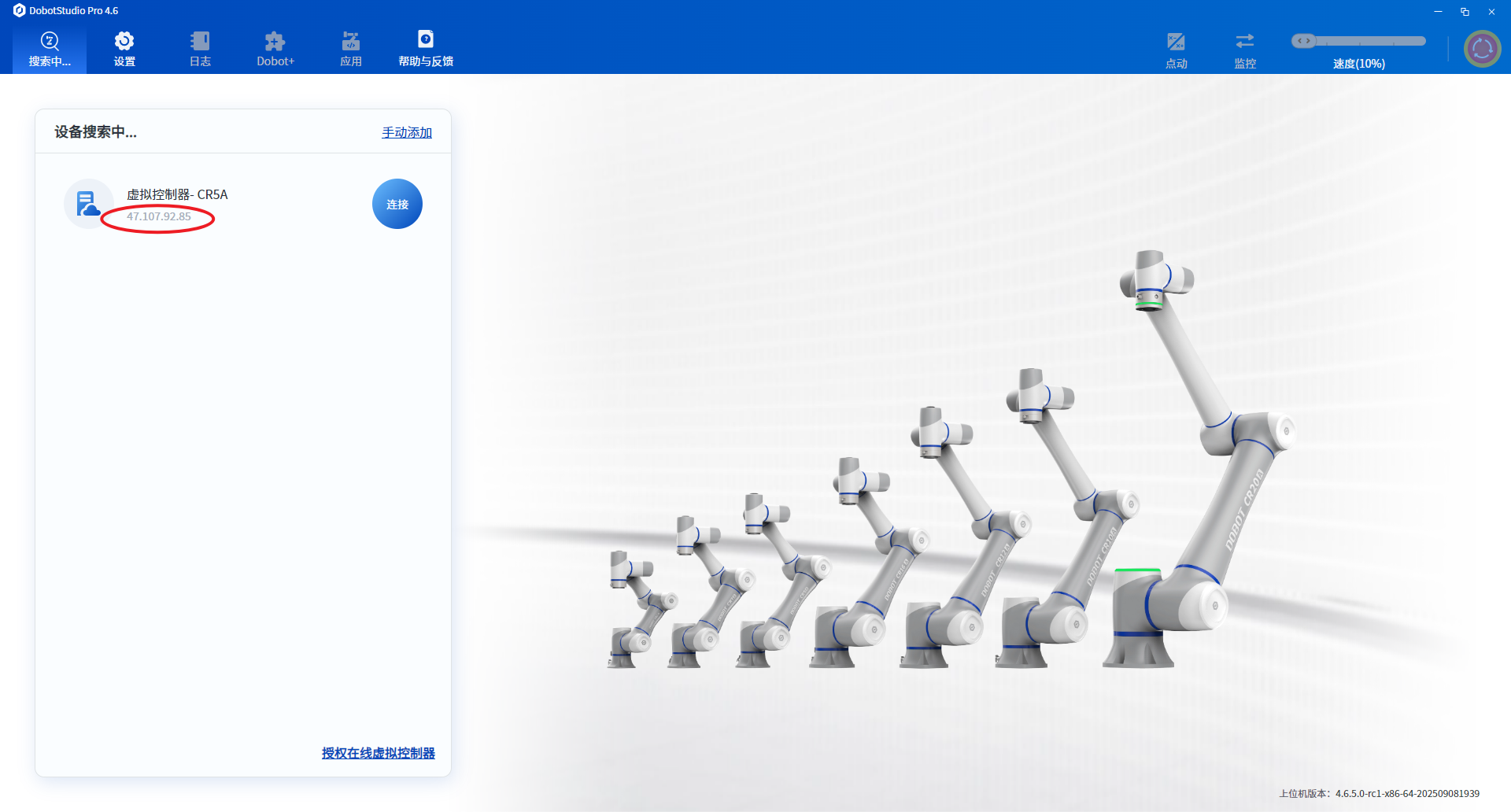Click the IP address 47.107.92.85
This screenshot has width=1511, height=812.
pyautogui.click(x=159, y=216)
